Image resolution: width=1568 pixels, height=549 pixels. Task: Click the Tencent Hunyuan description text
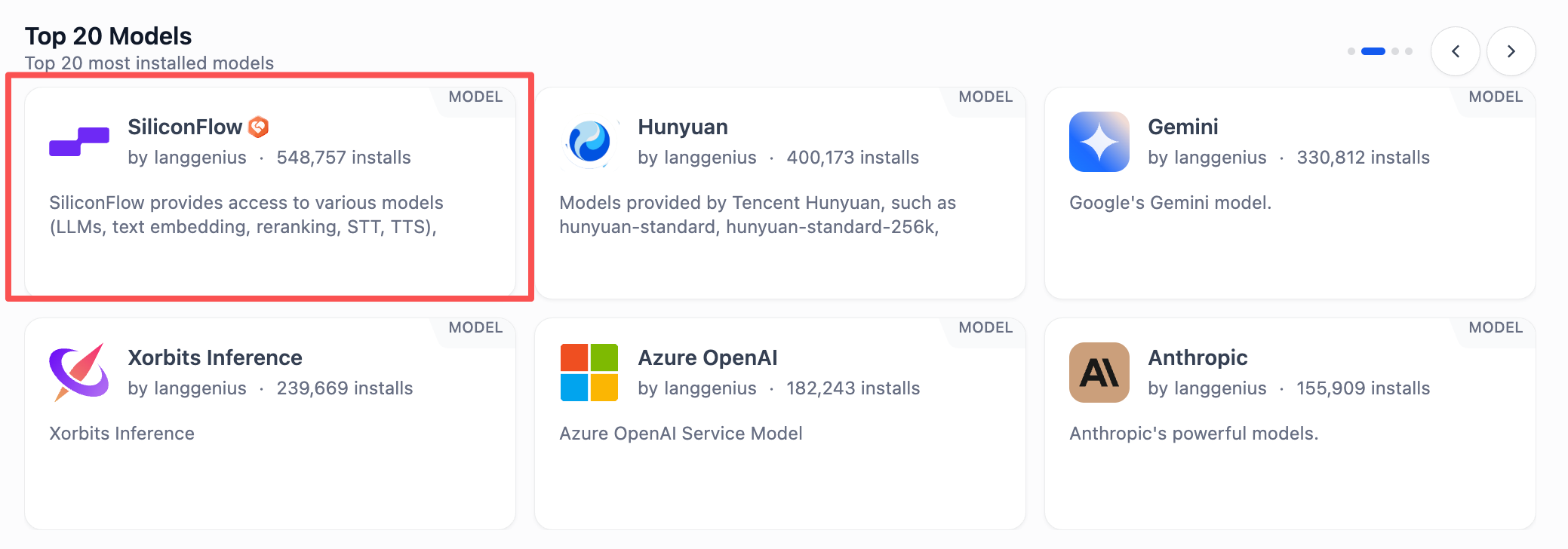758,215
